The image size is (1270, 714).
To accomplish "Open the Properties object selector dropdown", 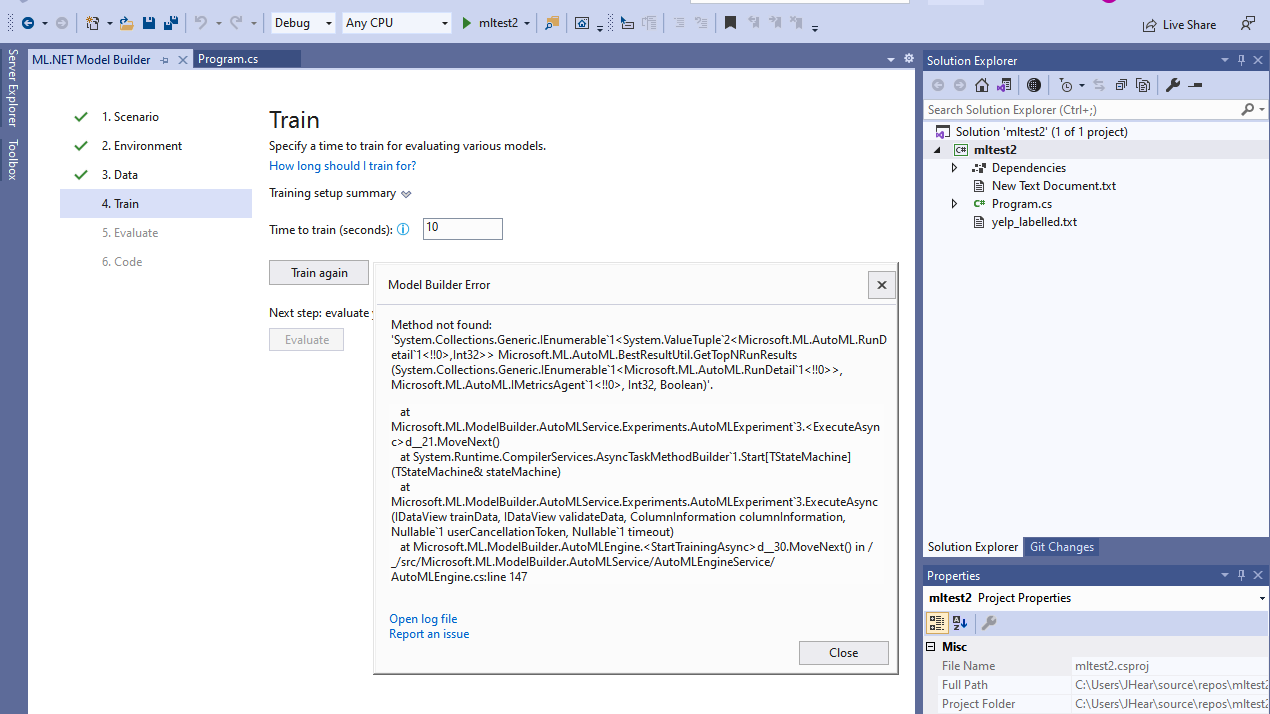I will coord(1262,598).
